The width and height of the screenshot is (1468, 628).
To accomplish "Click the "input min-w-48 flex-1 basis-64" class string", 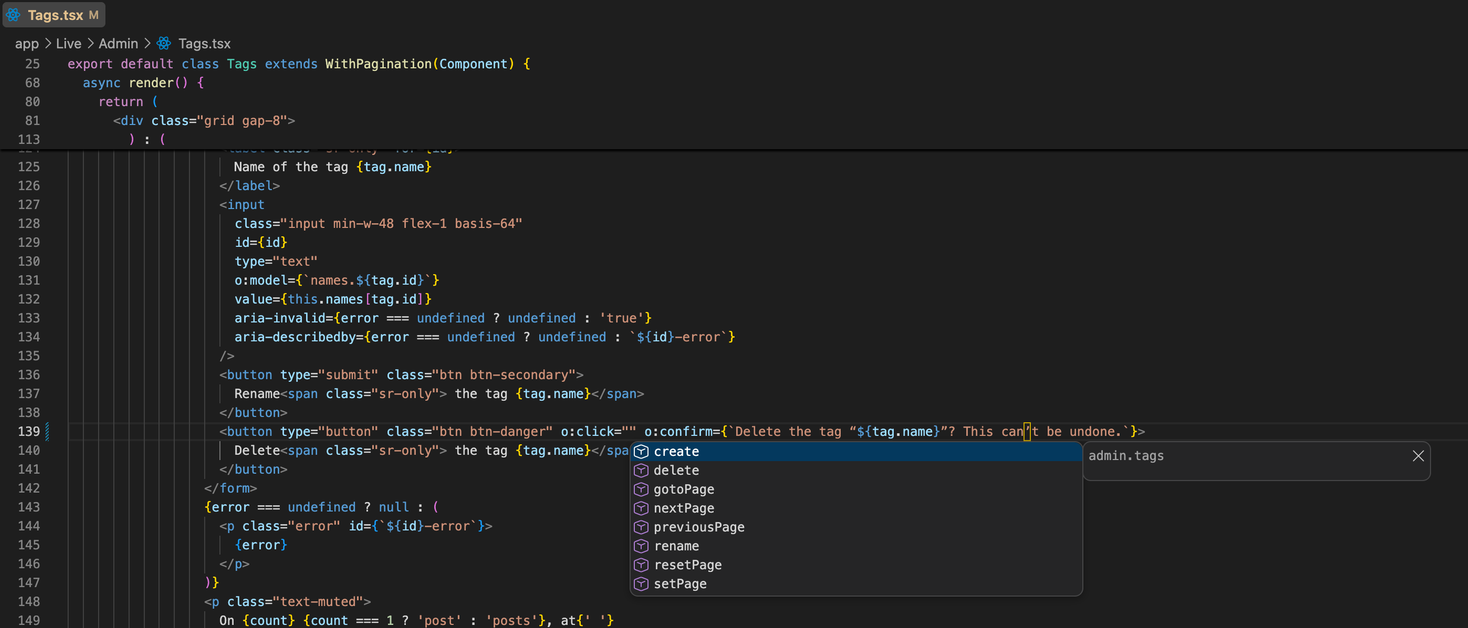I will [x=403, y=224].
